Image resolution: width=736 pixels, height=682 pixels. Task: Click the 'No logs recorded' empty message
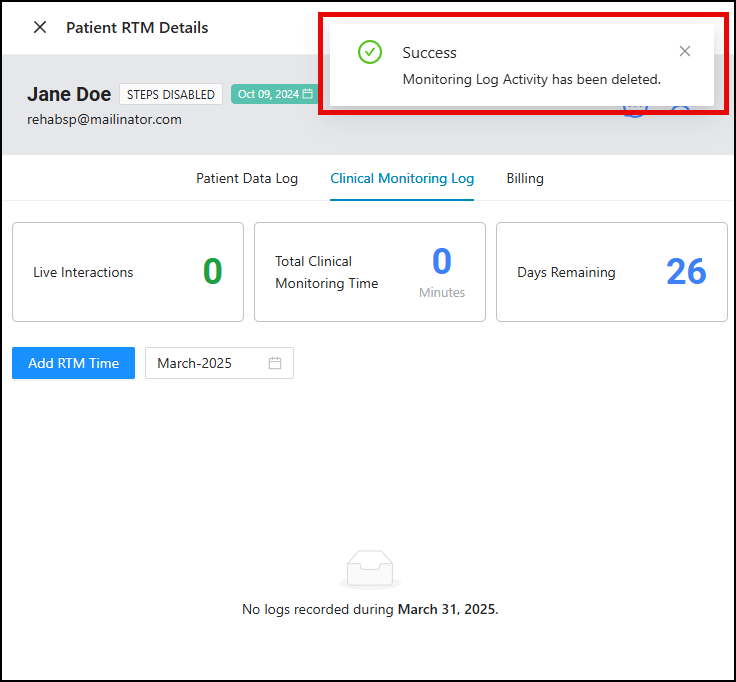coord(370,609)
